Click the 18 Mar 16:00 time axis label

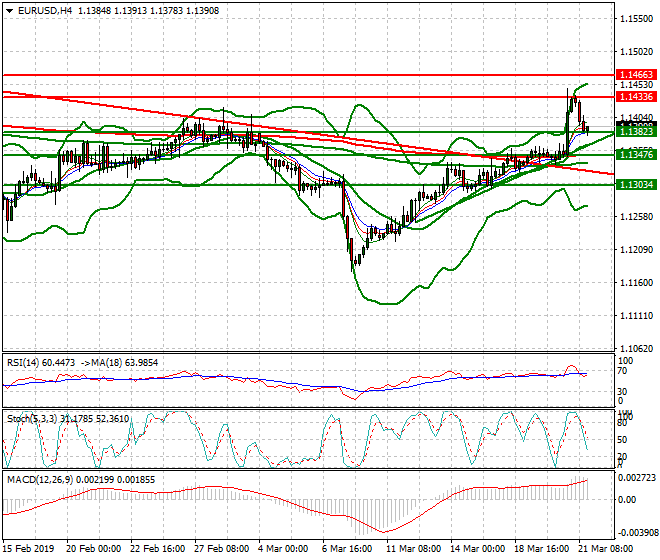pyautogui.click(x=541, y=549)
